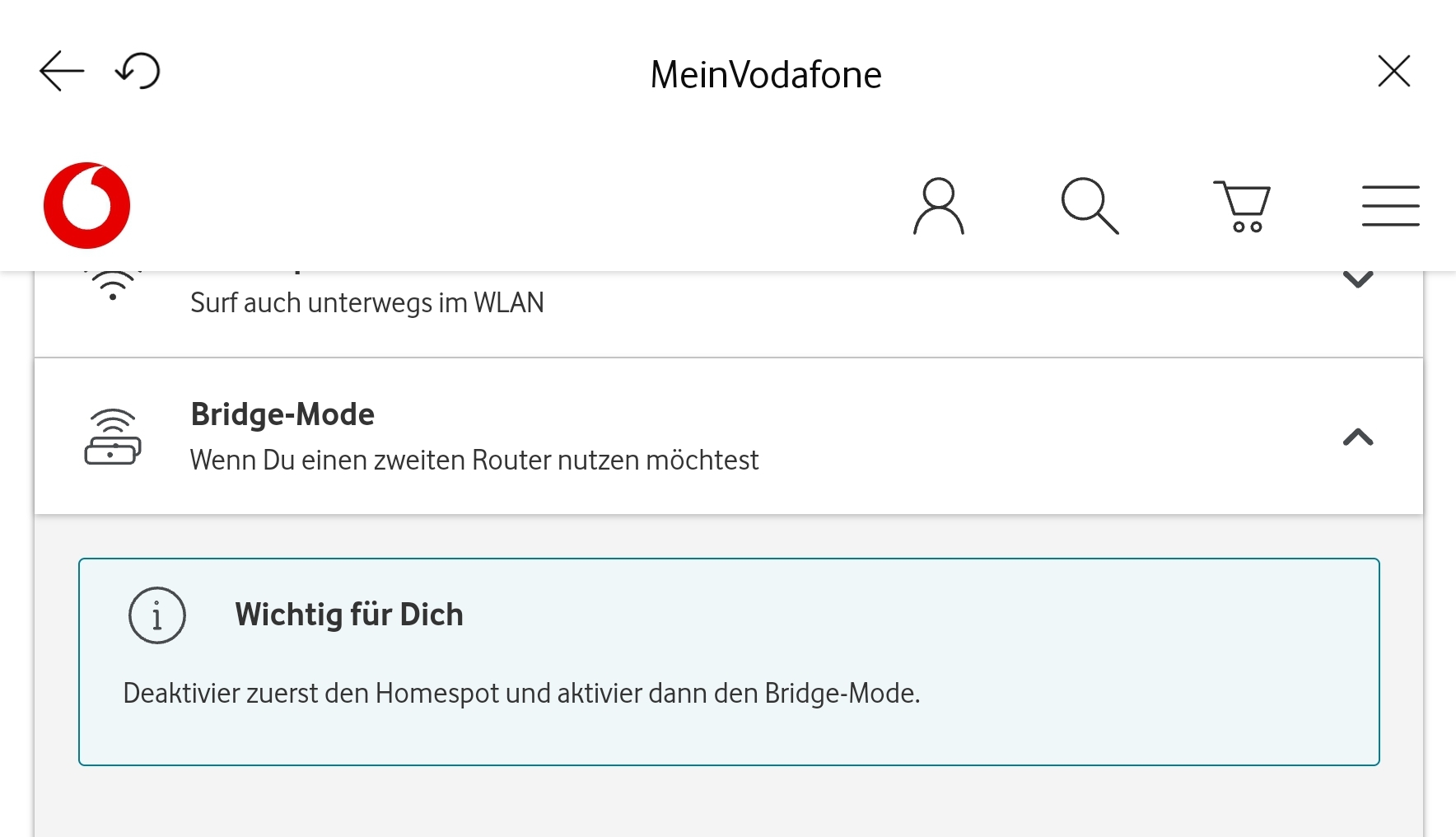Viewport: 1456px width, 837px height.
Task: Click the 'Wichtig für Dich' heading
Action: tap(349, 615)
